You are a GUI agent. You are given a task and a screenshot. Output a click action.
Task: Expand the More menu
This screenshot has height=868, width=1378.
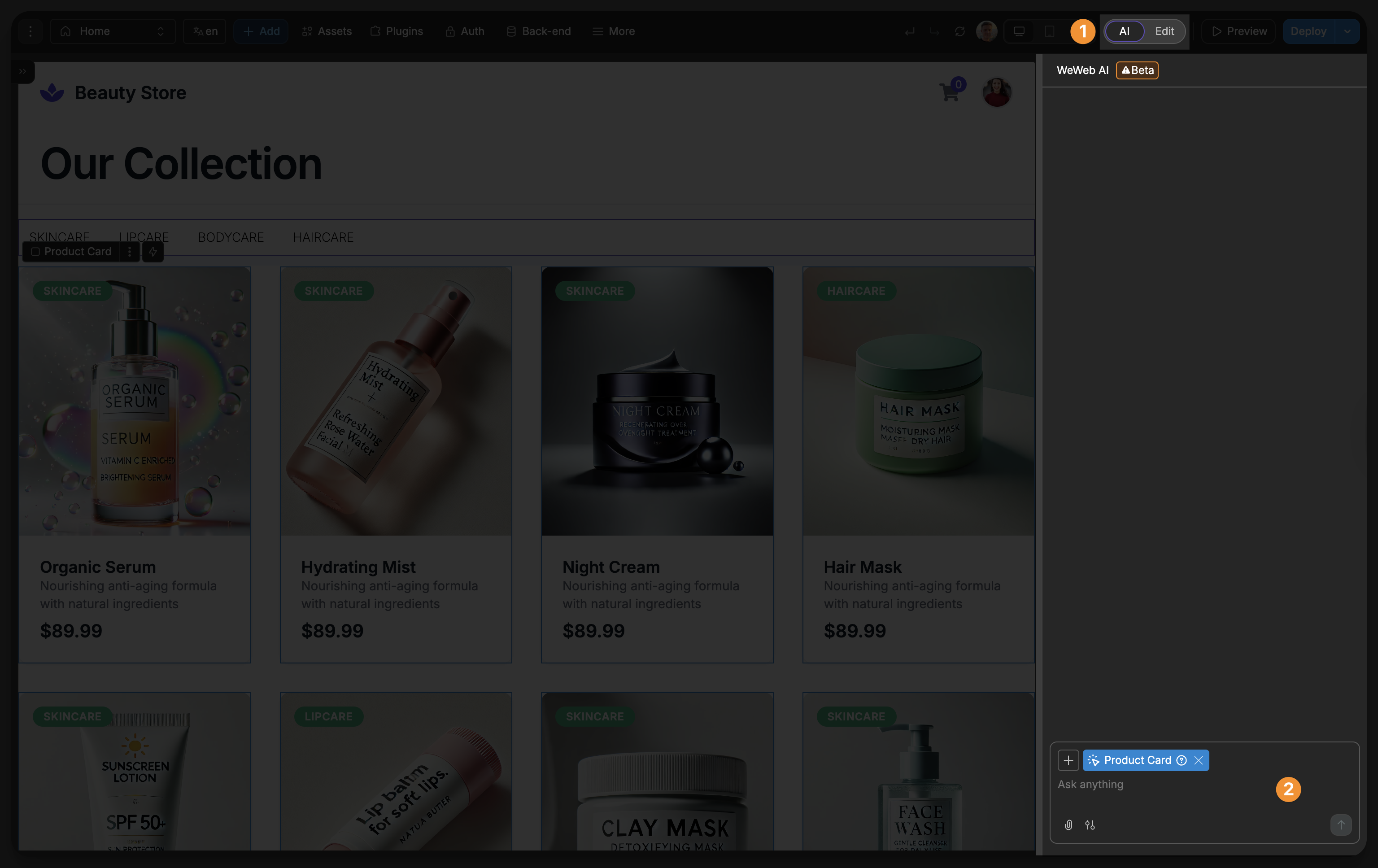[x=614, y=31]
